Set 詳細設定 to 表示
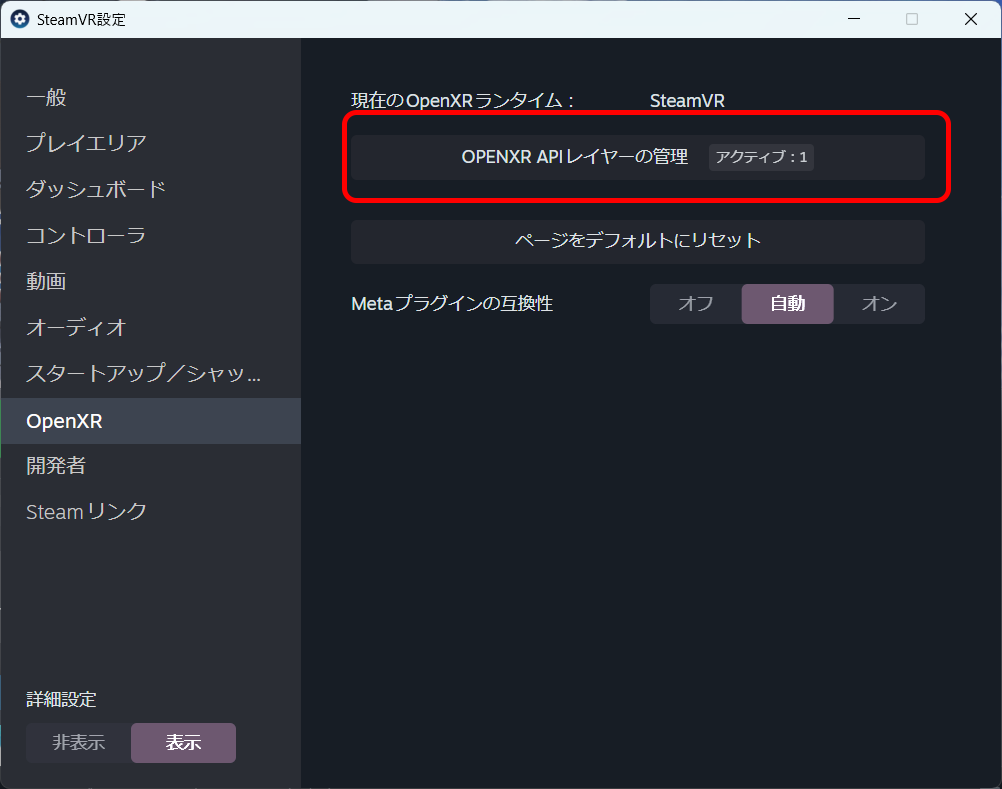The width and height of the screenshot is (1002, 789). [x=183, y=742]
